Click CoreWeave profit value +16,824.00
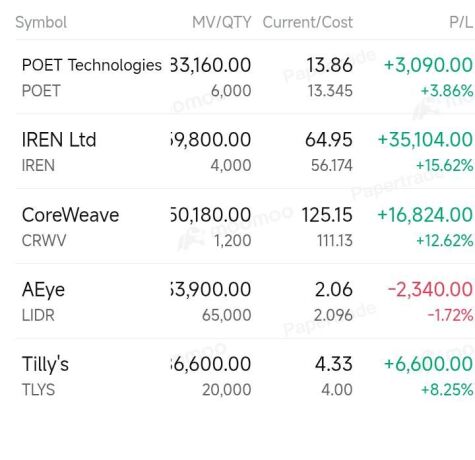The width and height of the screenshot is (475, 460). [425, 214]
